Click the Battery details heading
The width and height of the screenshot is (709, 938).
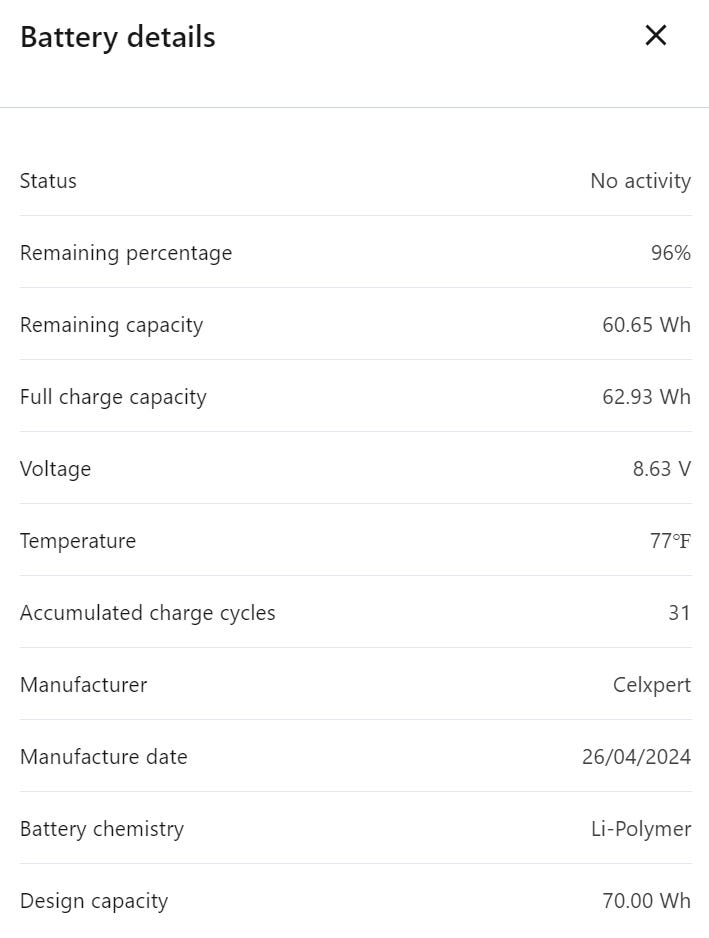click(x=118, y=37)
